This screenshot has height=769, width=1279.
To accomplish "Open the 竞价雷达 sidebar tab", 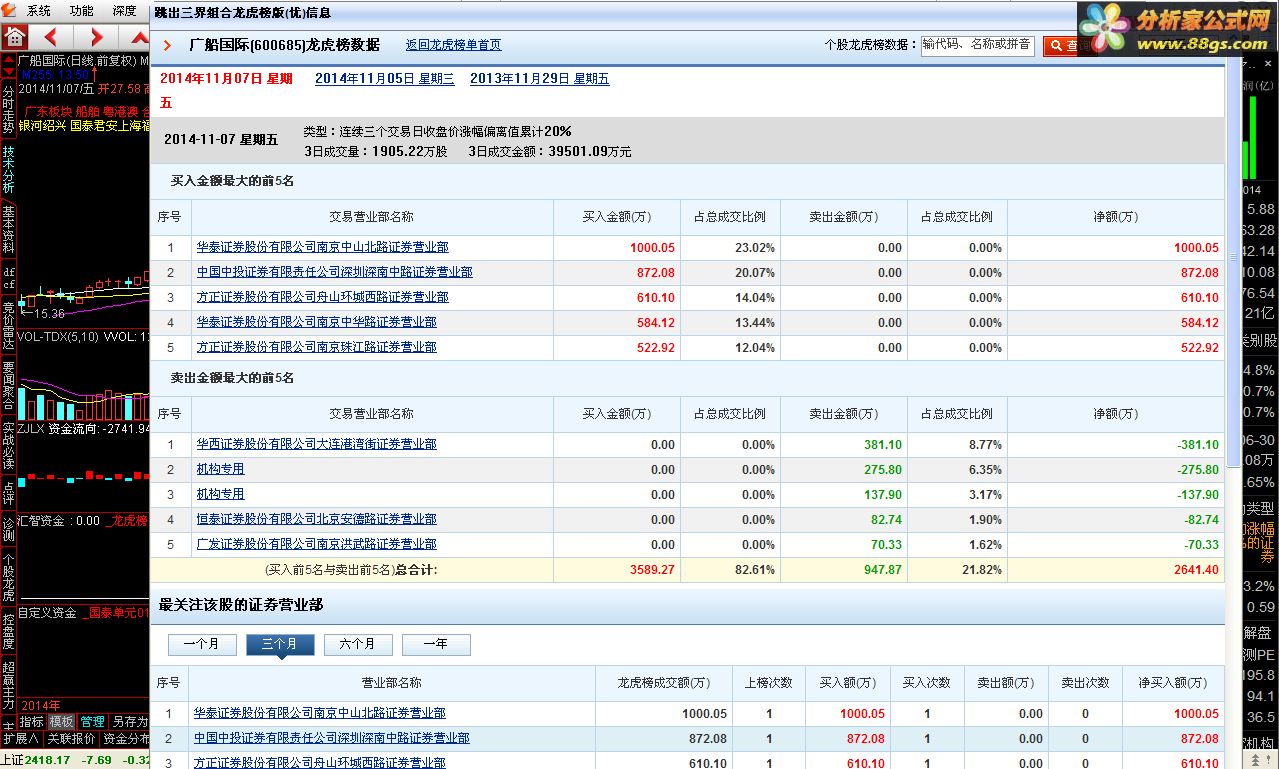I will pyautogui.click(x=8, y=325).
